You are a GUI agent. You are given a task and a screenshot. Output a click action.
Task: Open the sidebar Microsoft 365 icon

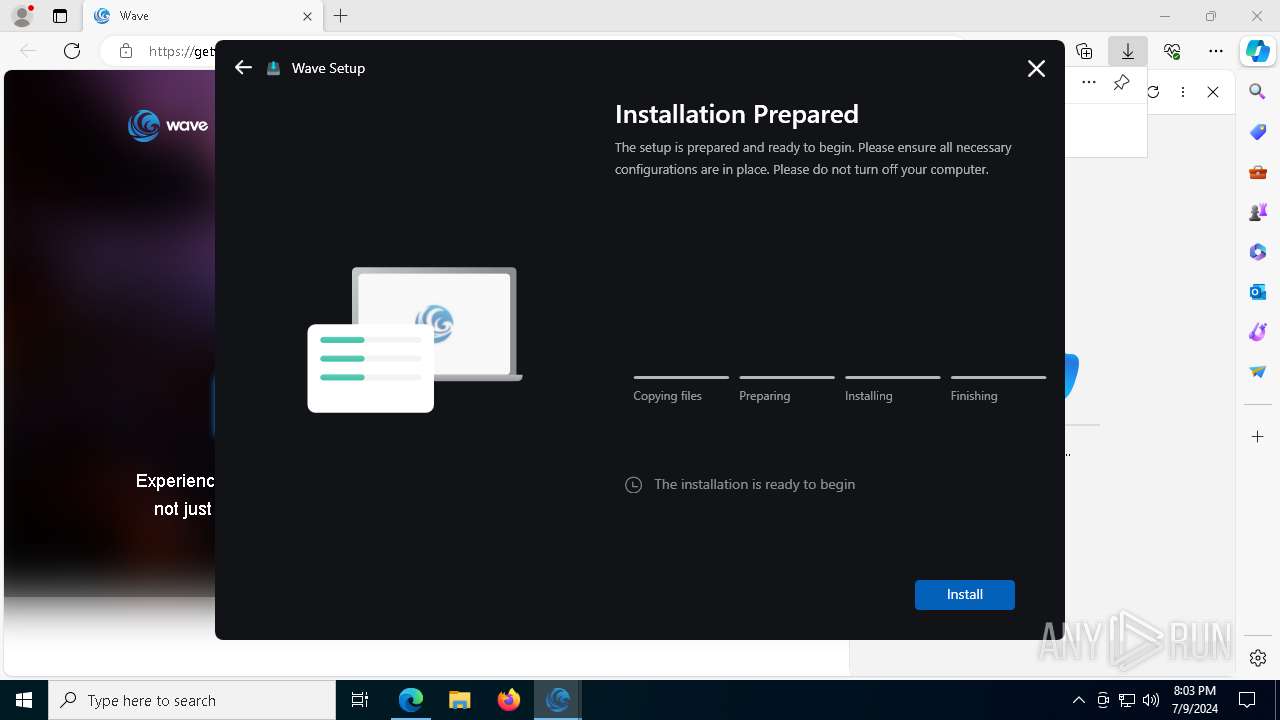pyautogui.click(x=1258, y=252)
